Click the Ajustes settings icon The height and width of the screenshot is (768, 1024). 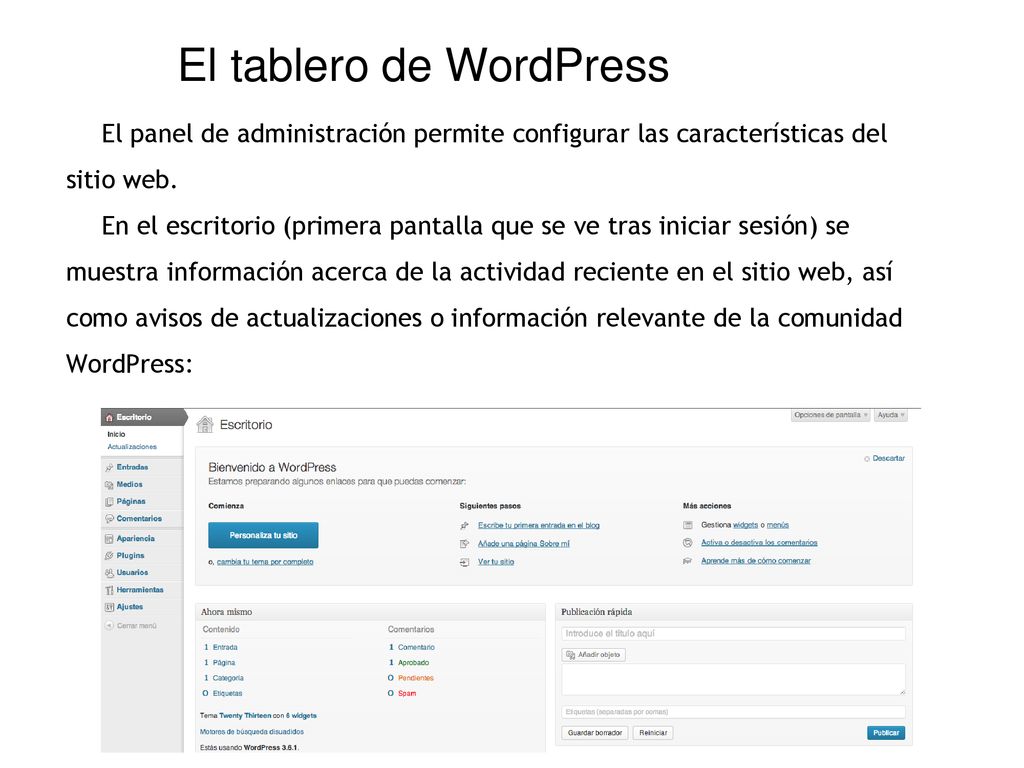[109, 607]
